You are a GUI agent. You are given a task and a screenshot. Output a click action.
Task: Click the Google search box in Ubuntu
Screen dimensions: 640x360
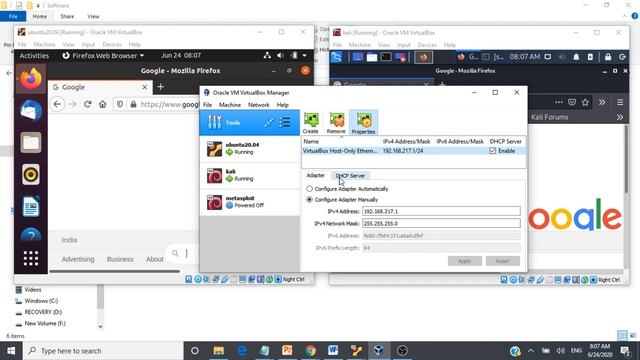(x=182, y=253)
